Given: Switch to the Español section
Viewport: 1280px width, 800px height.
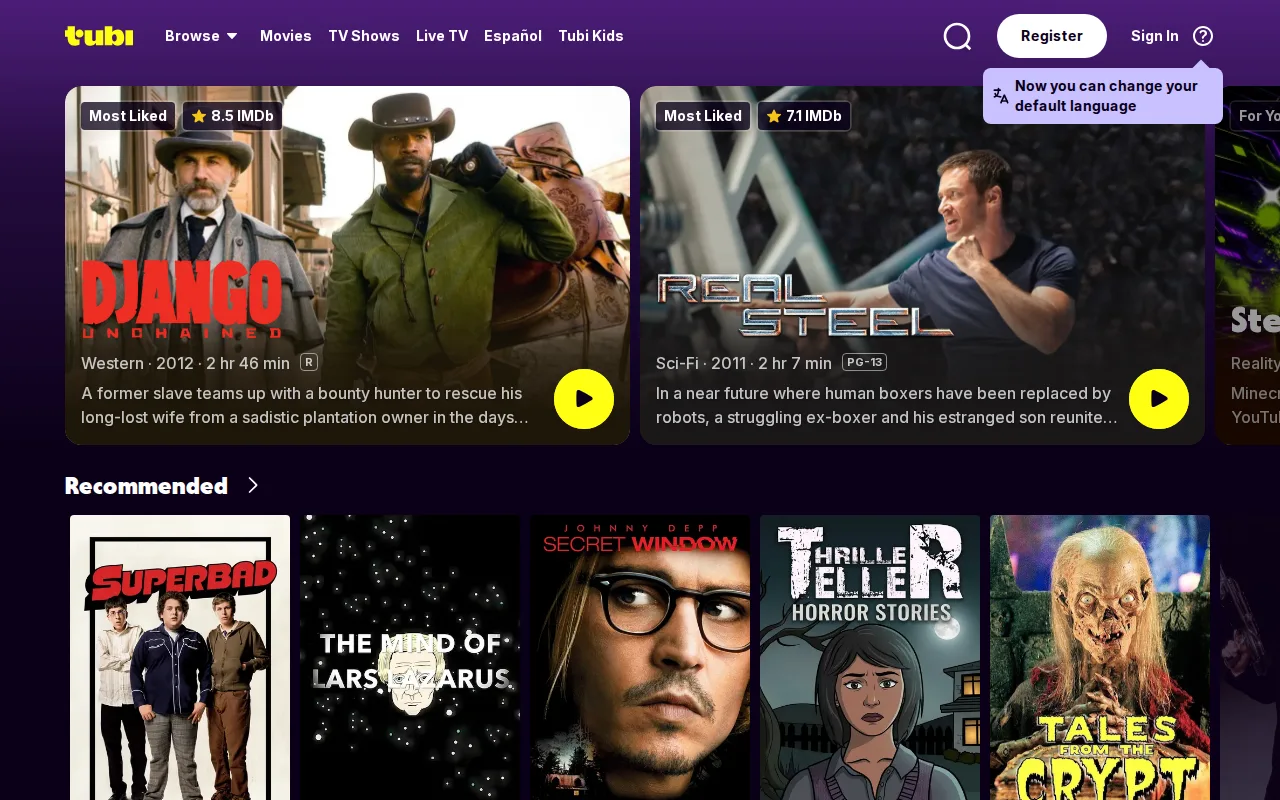Looking at the screenshot, I should click(x=513, y=36).
